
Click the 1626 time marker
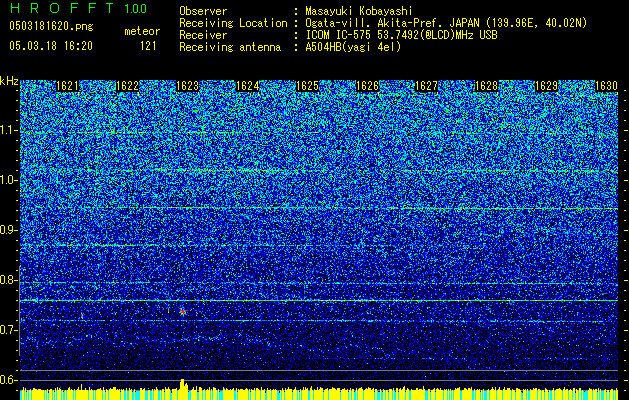tap(367, 86)
